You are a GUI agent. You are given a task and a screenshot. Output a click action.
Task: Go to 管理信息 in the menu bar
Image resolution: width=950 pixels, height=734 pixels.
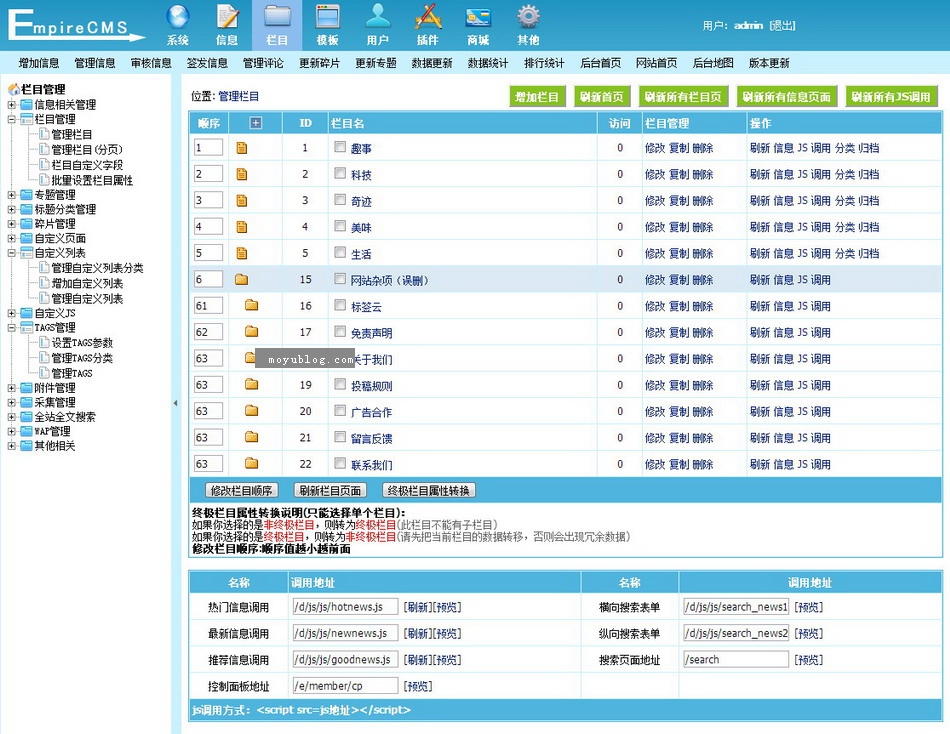[x=95, y=63]
